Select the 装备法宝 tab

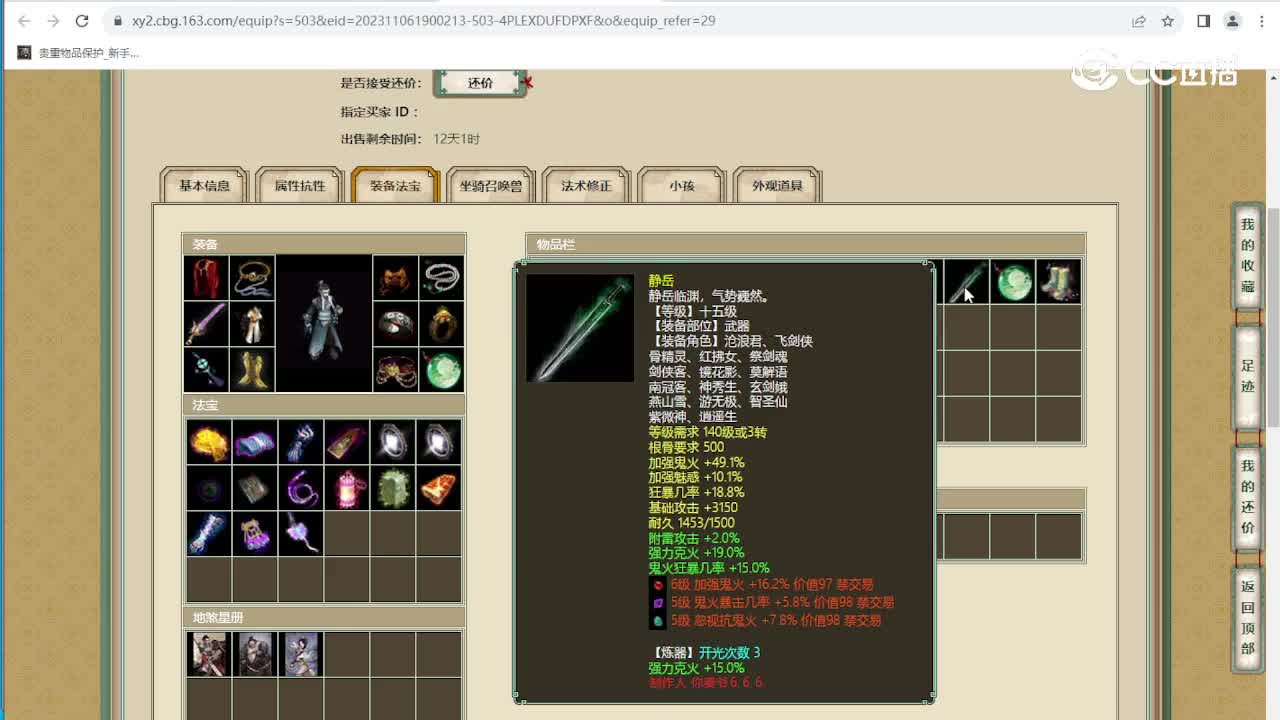(395, 186)
